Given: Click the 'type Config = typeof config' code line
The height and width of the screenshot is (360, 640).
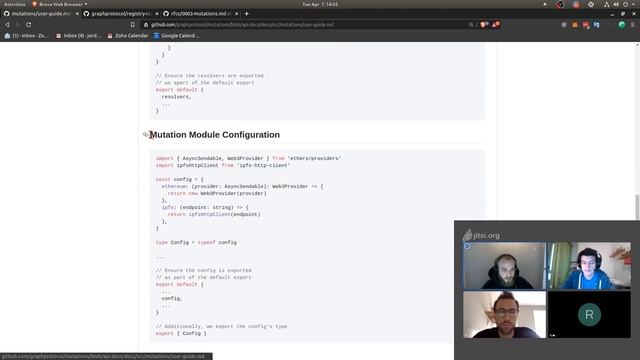Looking at the screenshot, I should pyautogui.click(x=196, y=242).
